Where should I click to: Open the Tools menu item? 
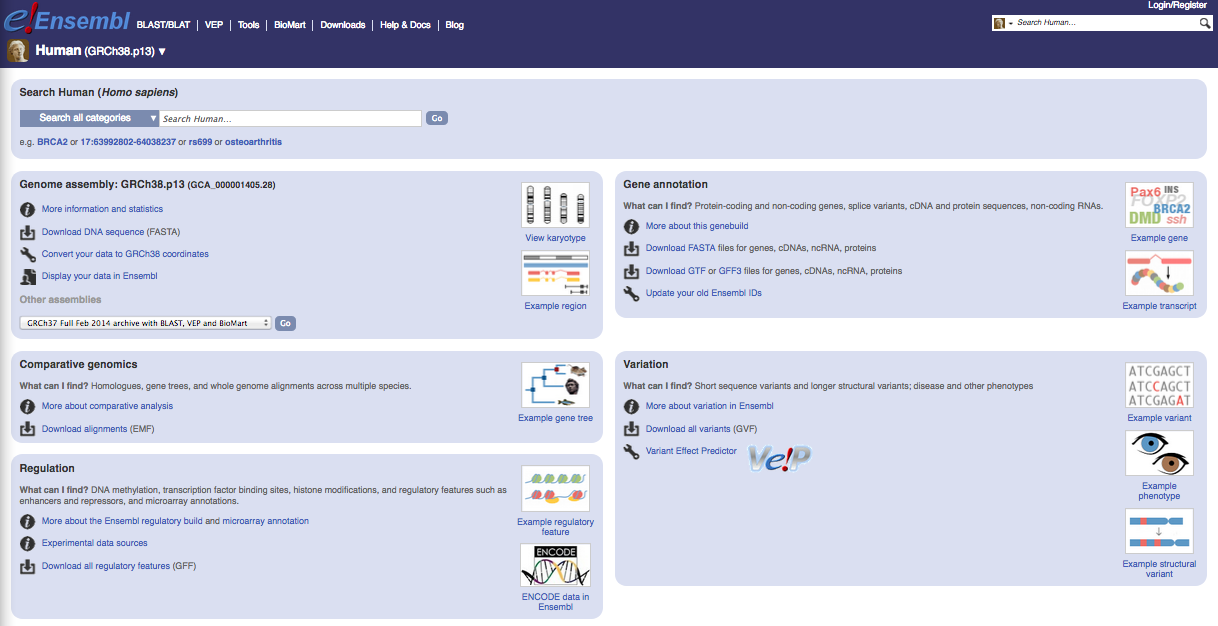tap(248, 25)
